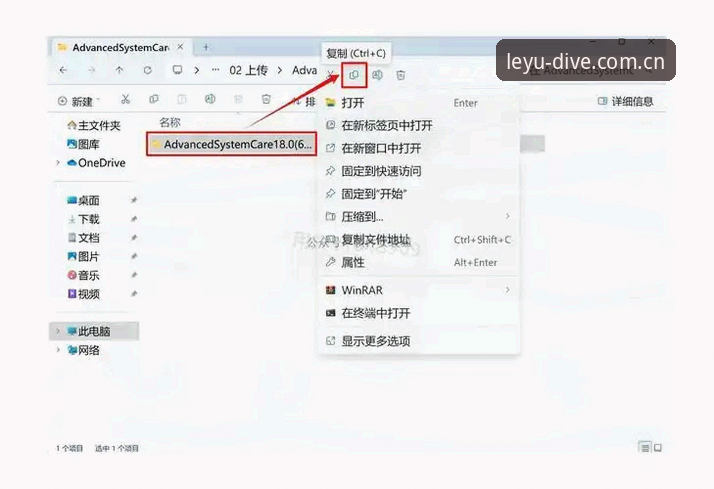The height and width of the screenshot is (489, 714).
Task: Close the AdvancedSystemCare tab
Action: click(x=180, y=47)
